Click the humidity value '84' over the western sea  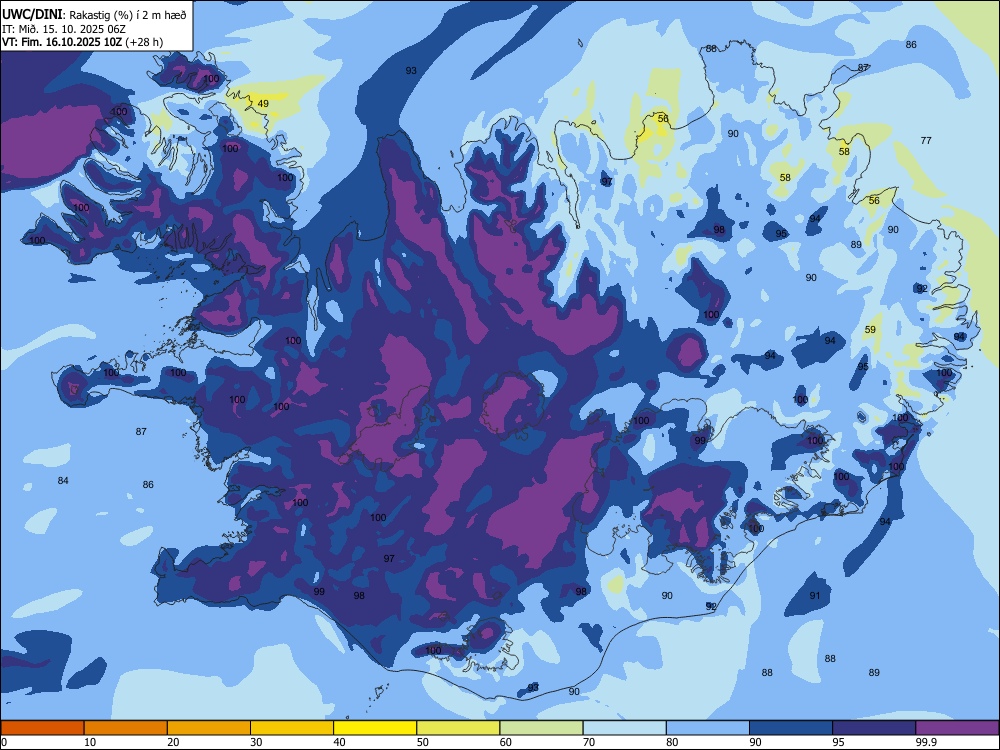point(62,480)
